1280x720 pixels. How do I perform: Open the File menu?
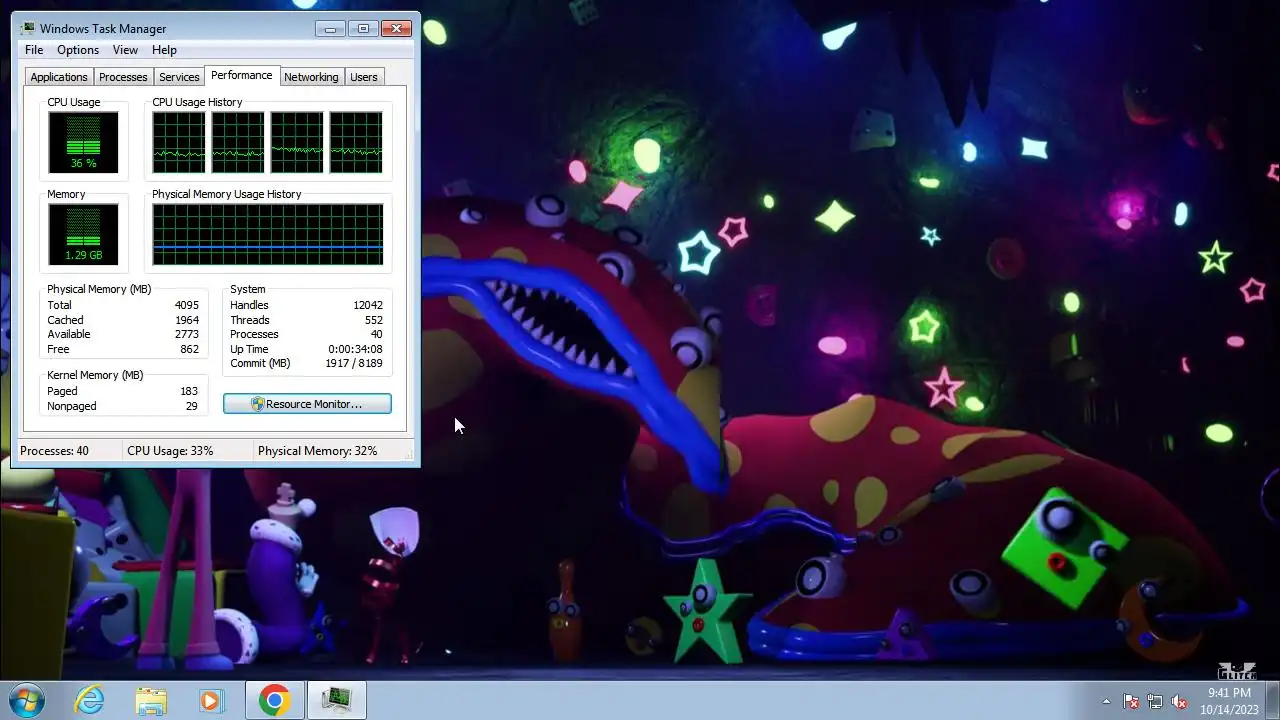(34, 50)
